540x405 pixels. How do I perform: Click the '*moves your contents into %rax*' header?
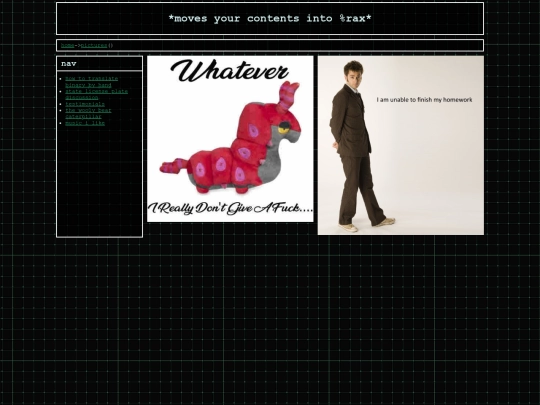[270, 18]
